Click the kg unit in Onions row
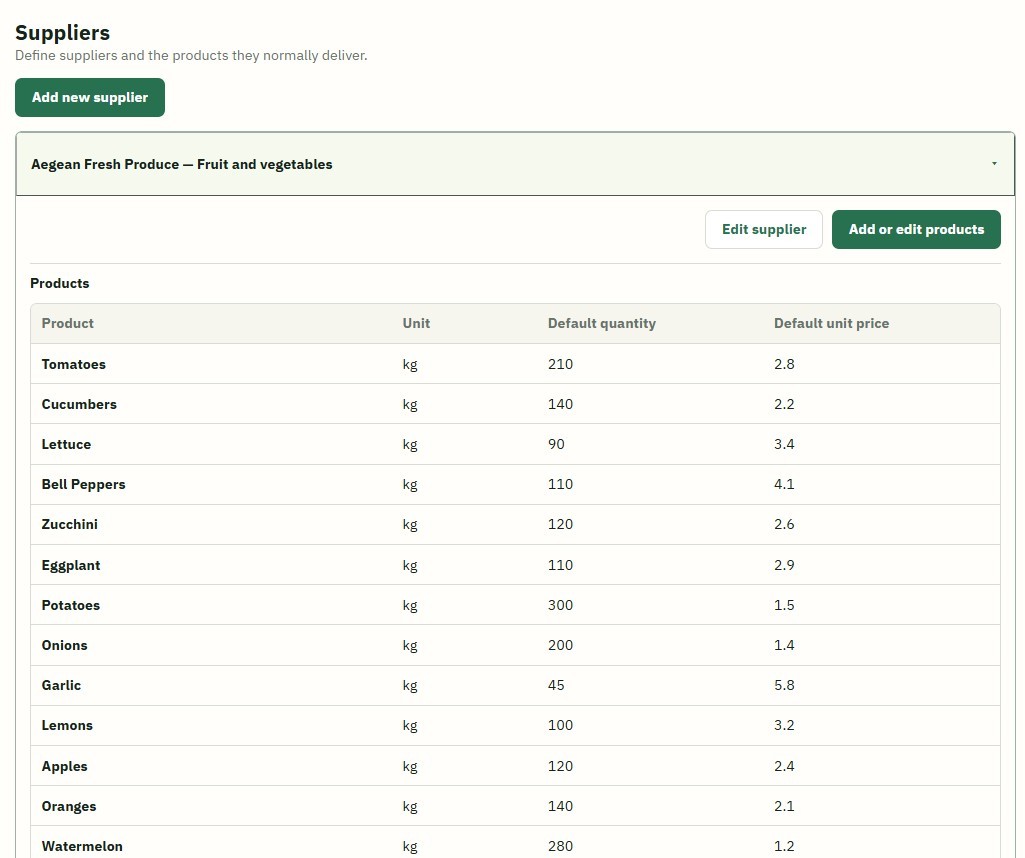The width and height of the screenshot is (1025, 858). [x=410, y=646]
